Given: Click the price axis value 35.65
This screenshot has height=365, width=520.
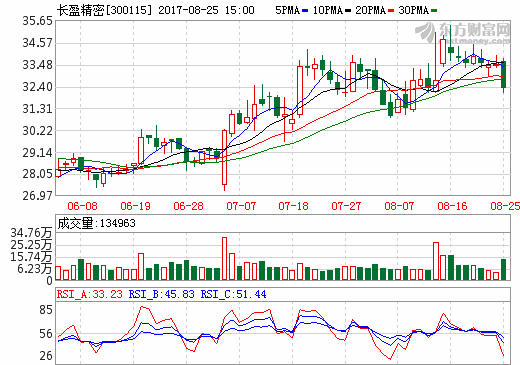Looking at the screenshot, I should [x=37, y=21].
